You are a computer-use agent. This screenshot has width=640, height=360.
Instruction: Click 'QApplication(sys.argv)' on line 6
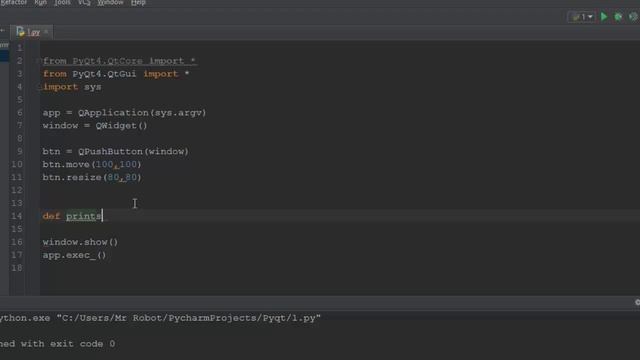tap(142, 113)
